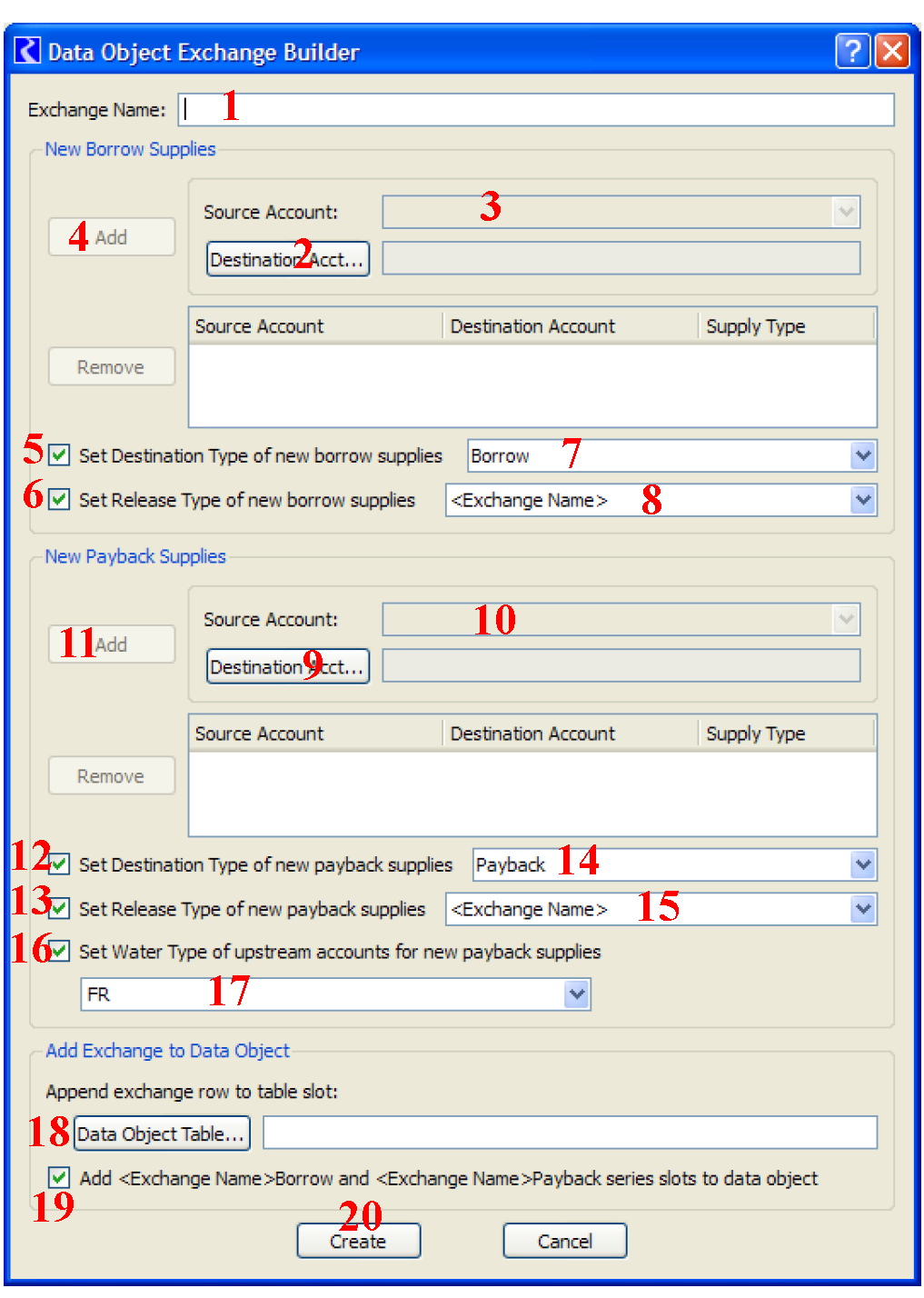Click Destination Acct button in New Borrow Supplies
The width and height of the screenshot is (924, 1298).
click(287, 259)
